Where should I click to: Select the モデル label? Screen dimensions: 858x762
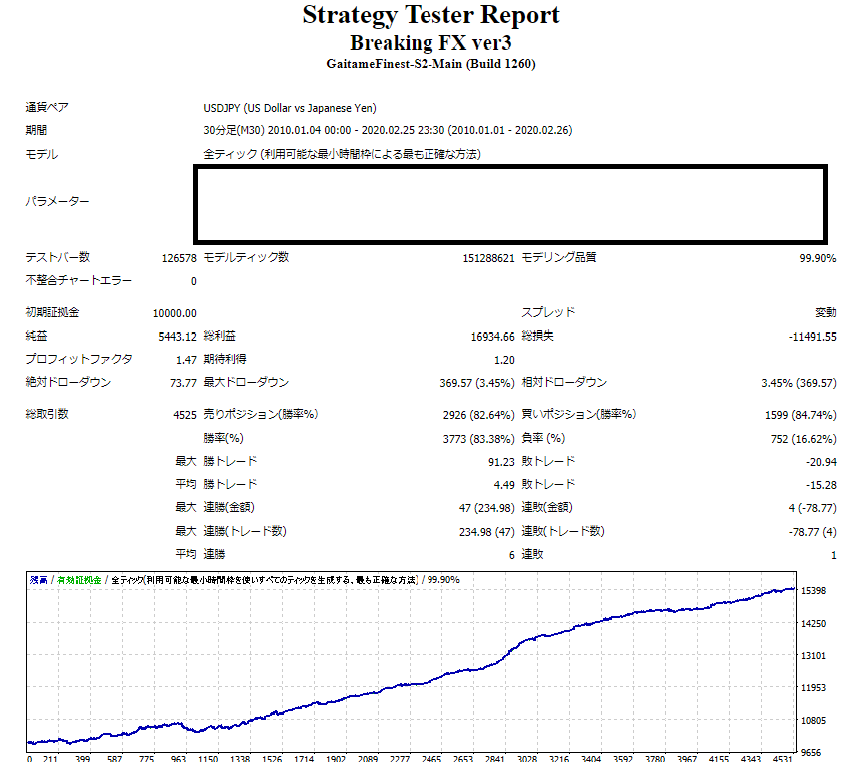[42, 154]
